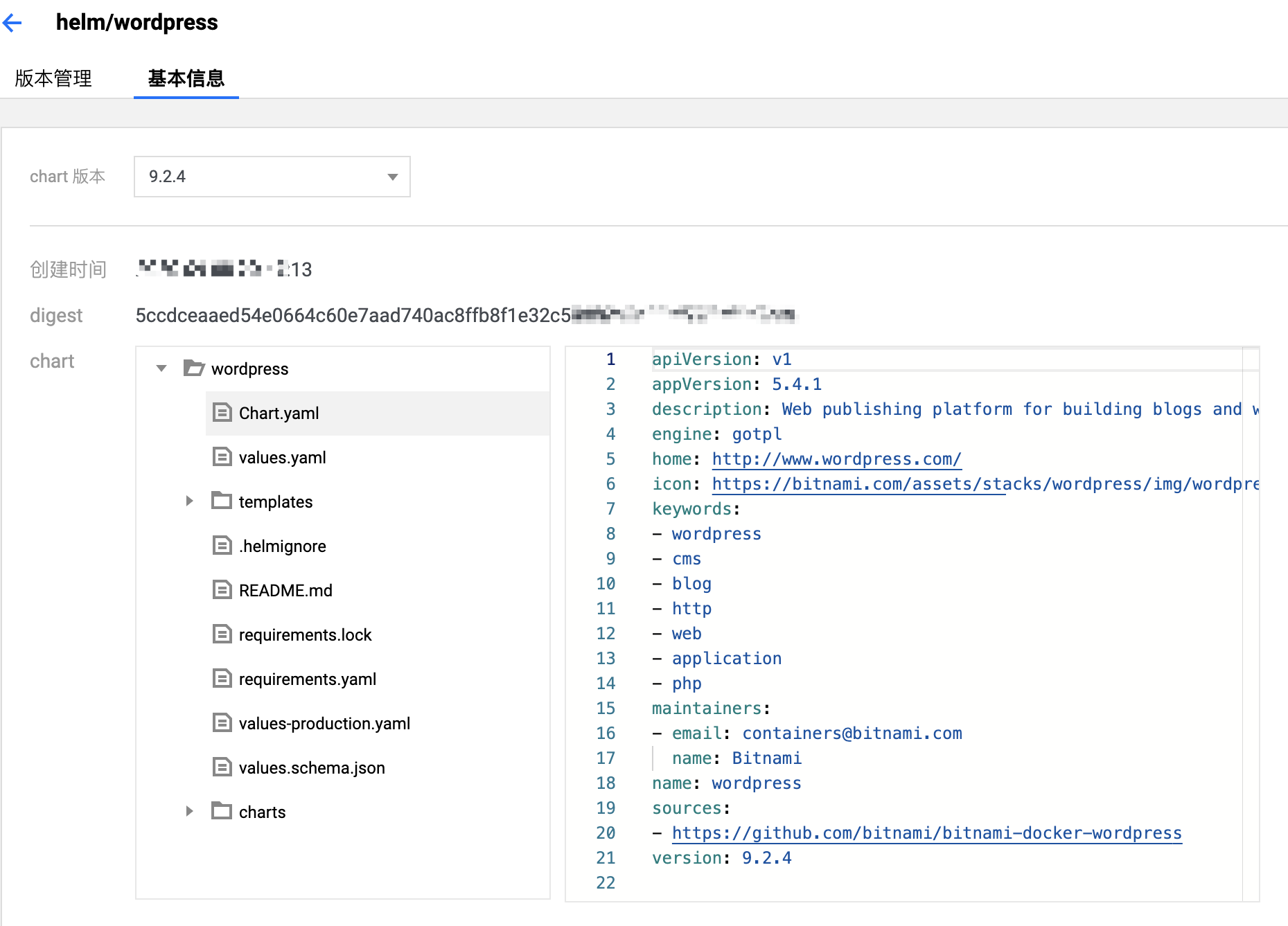Click the .helmignore file icon
1288x926 pixels.
pyautogui.click(x=222, y=546)
